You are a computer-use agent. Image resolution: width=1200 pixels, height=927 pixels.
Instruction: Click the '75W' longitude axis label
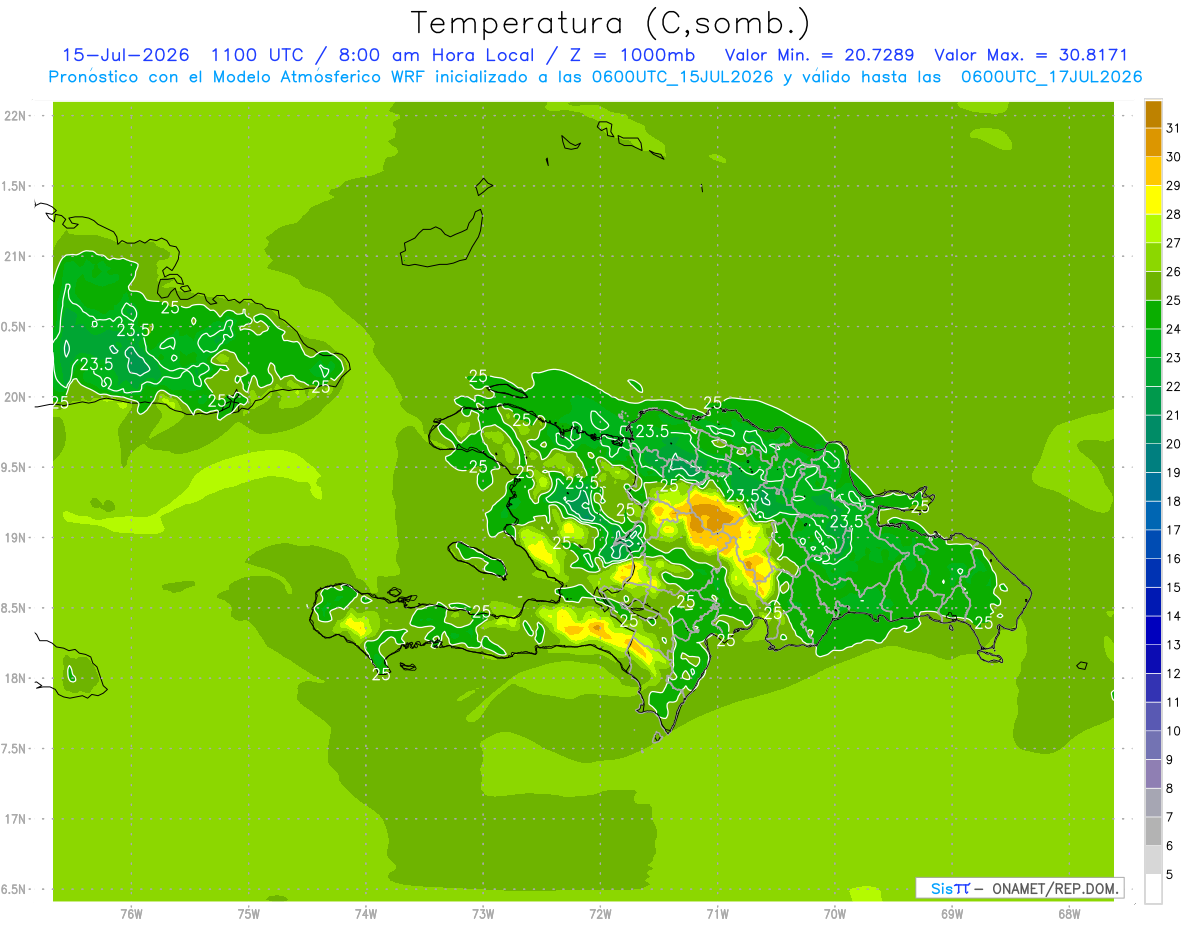[248, 913]
